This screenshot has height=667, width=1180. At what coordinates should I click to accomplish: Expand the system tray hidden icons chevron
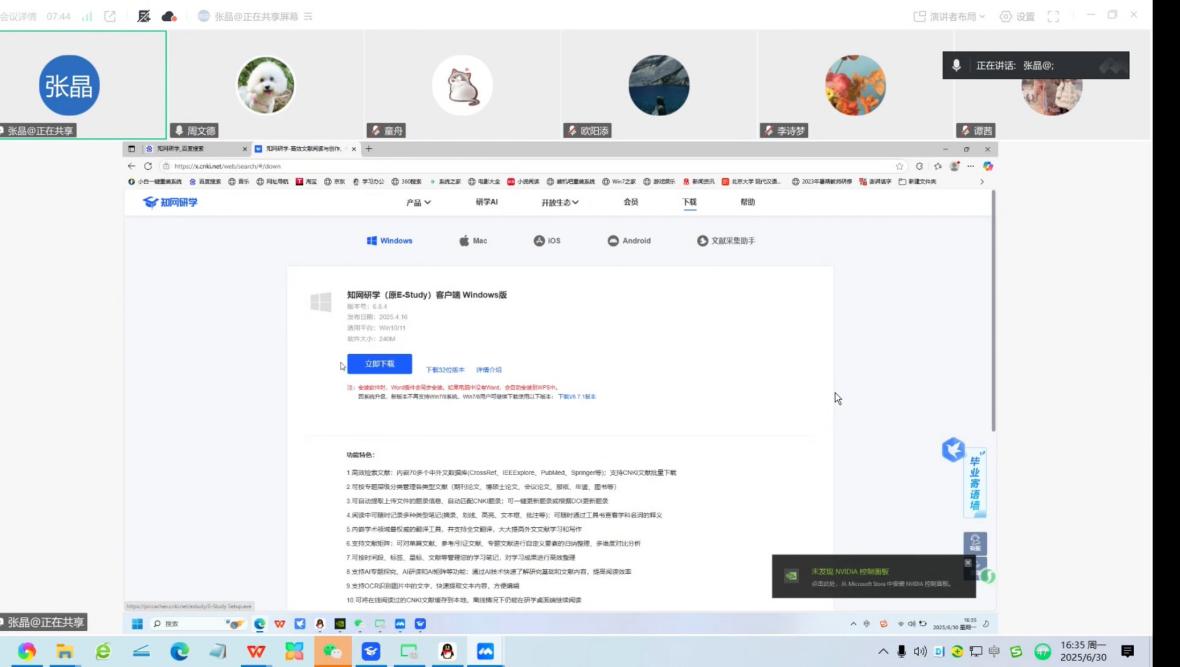click(x=883, y=651)
